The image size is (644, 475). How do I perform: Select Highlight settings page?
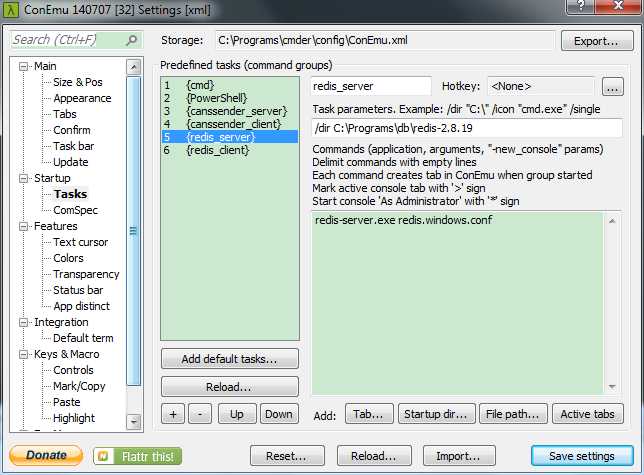[74, 418]
